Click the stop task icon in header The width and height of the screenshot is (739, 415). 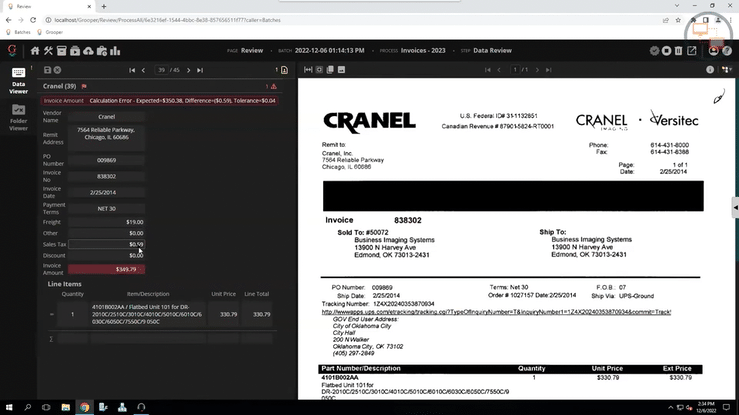coord(667,51)
